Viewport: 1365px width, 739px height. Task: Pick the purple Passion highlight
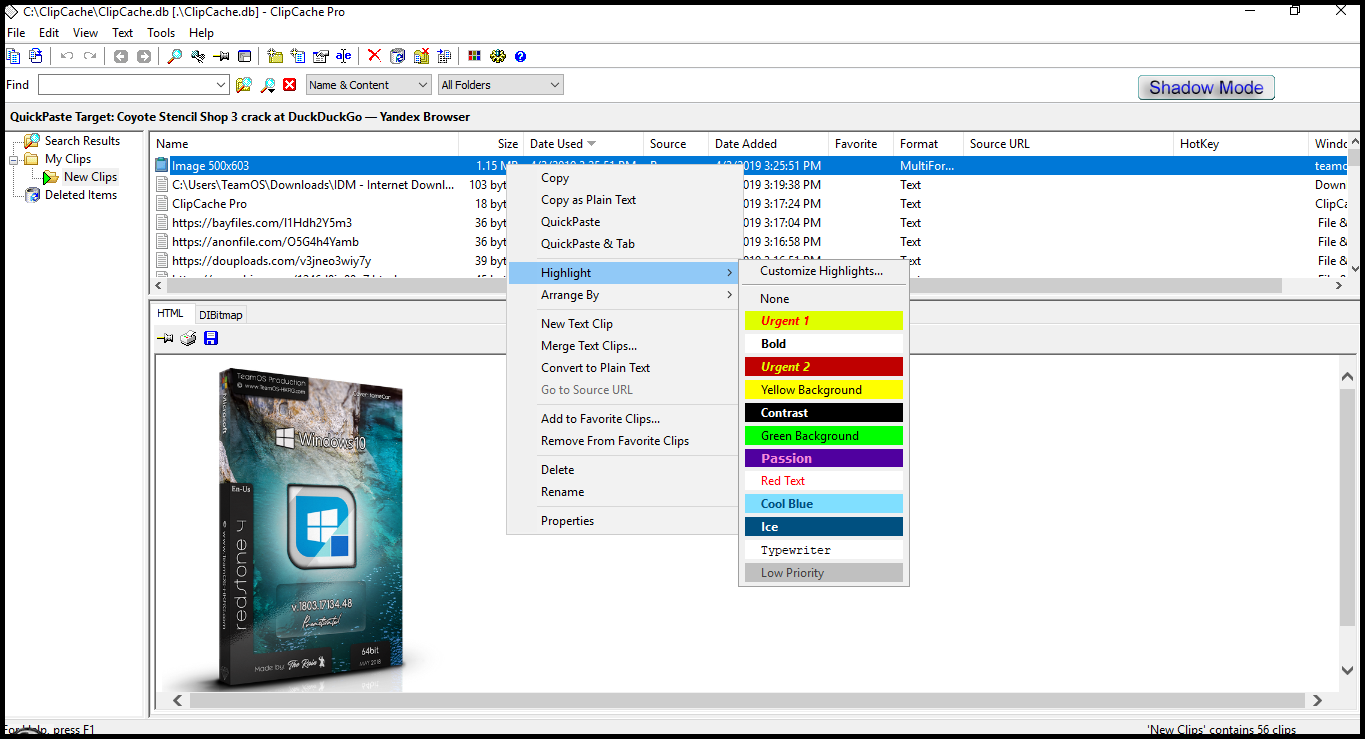tap(824, 458)
